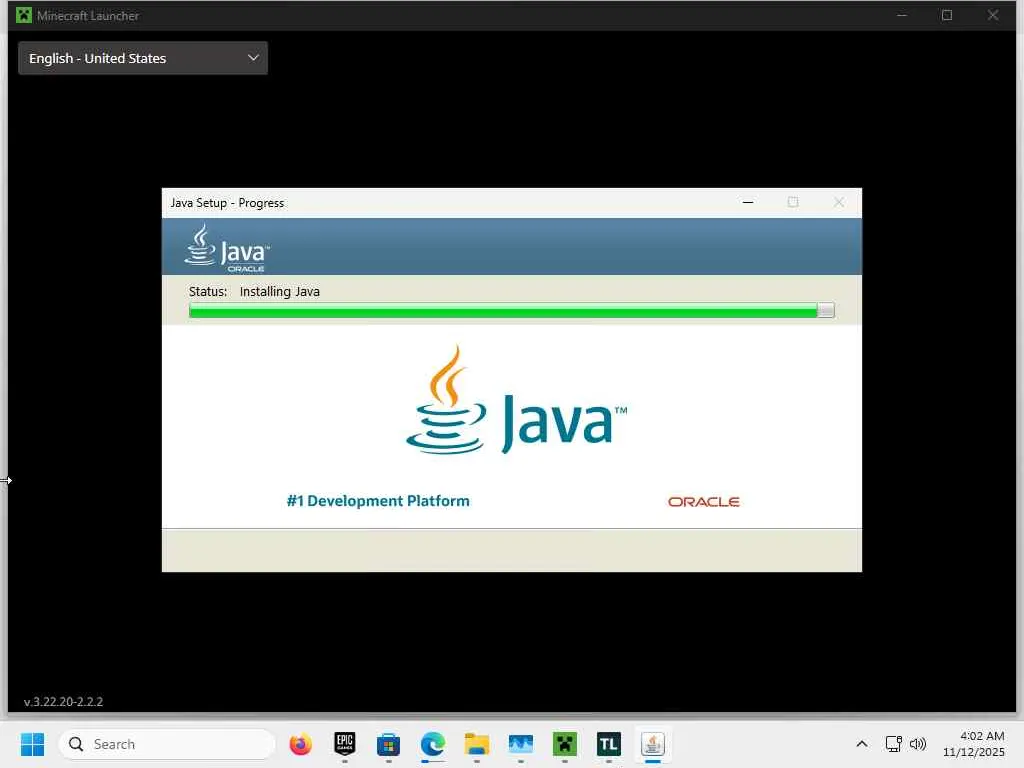Image resolution: width=1024 pixels, height=768 pixels.
Task: Click the Java Oracle logo in header
Action: 227,248
